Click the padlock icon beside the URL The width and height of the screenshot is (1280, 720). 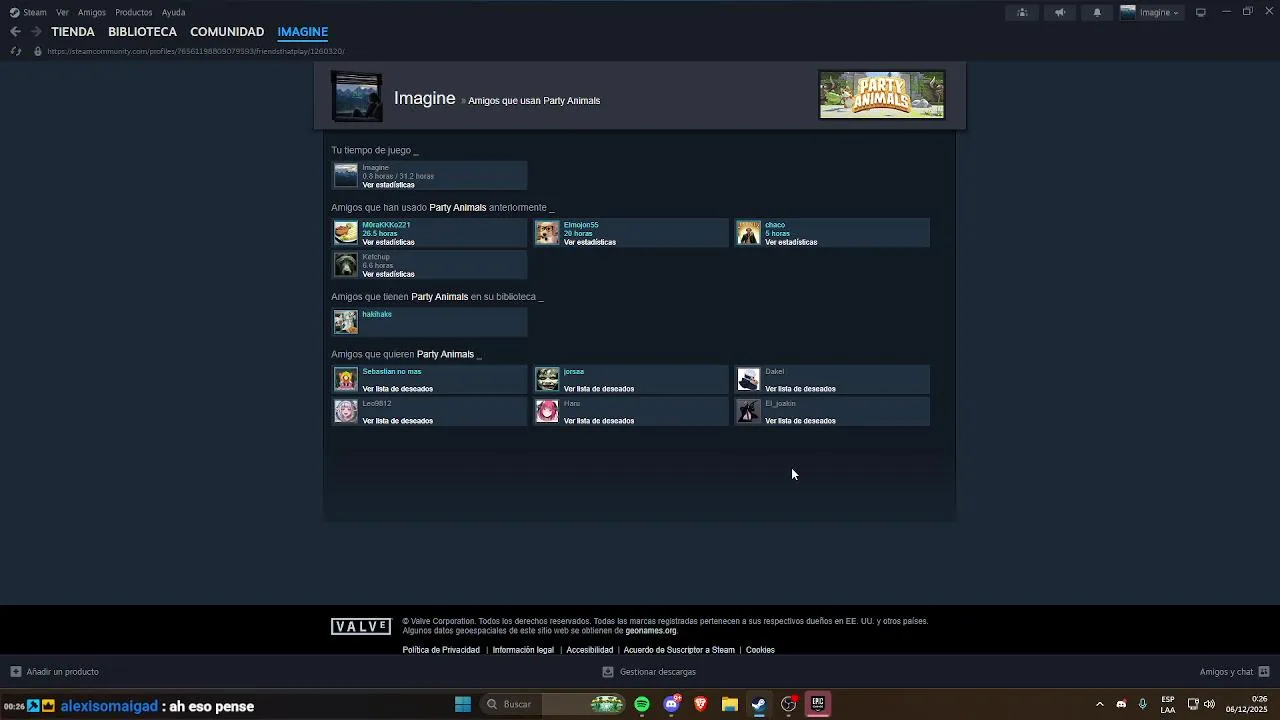38,51
